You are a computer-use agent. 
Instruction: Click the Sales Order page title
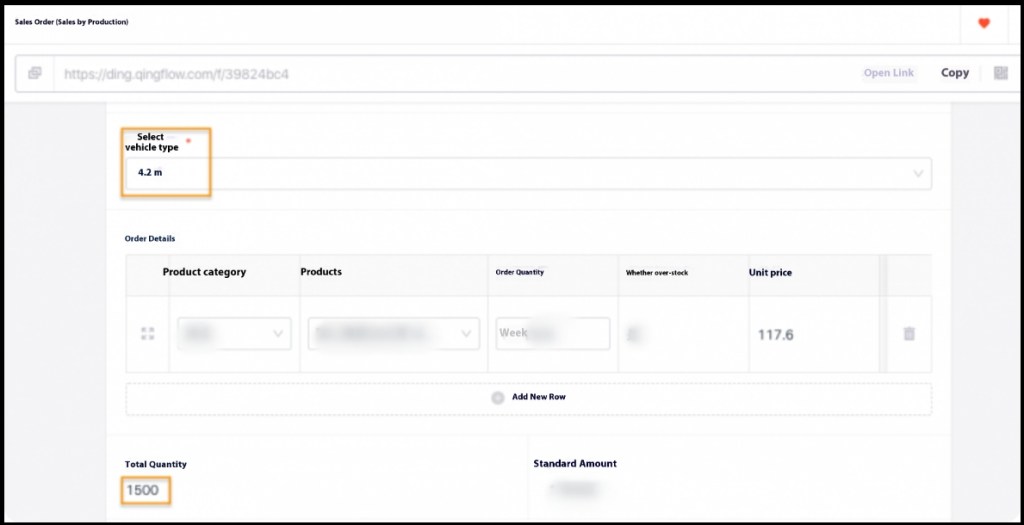tap(71, 22)
